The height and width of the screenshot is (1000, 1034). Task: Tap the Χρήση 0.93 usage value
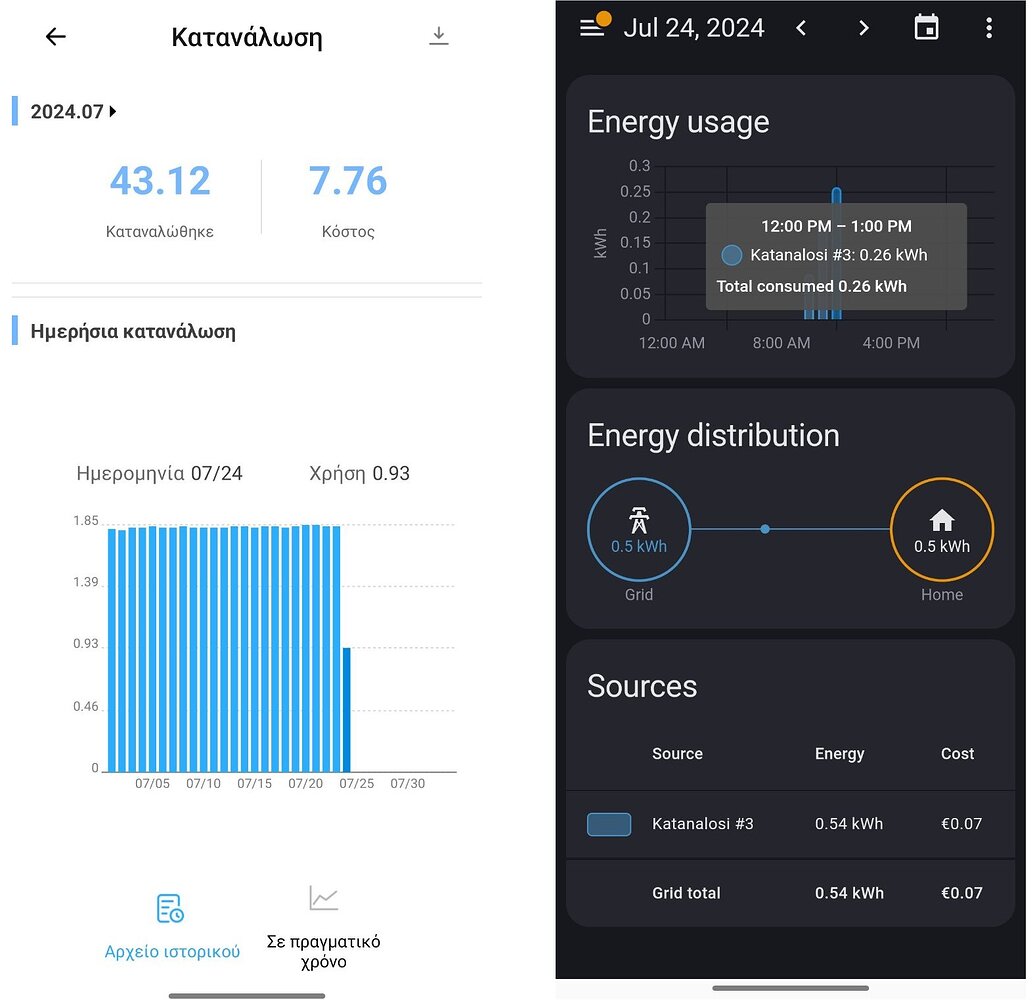click(359, 473)
